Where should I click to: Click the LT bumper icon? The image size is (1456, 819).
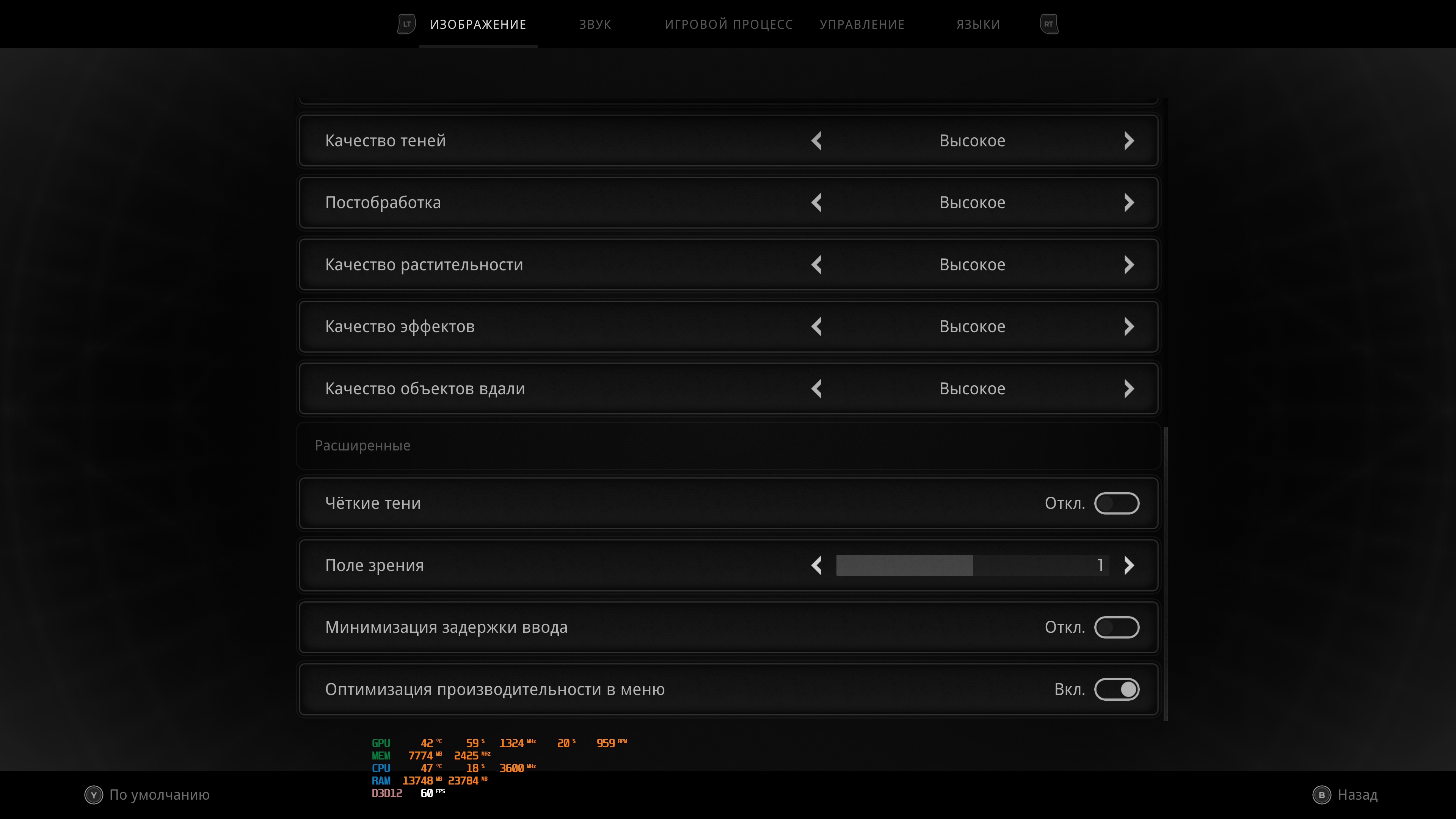[406, 24]
